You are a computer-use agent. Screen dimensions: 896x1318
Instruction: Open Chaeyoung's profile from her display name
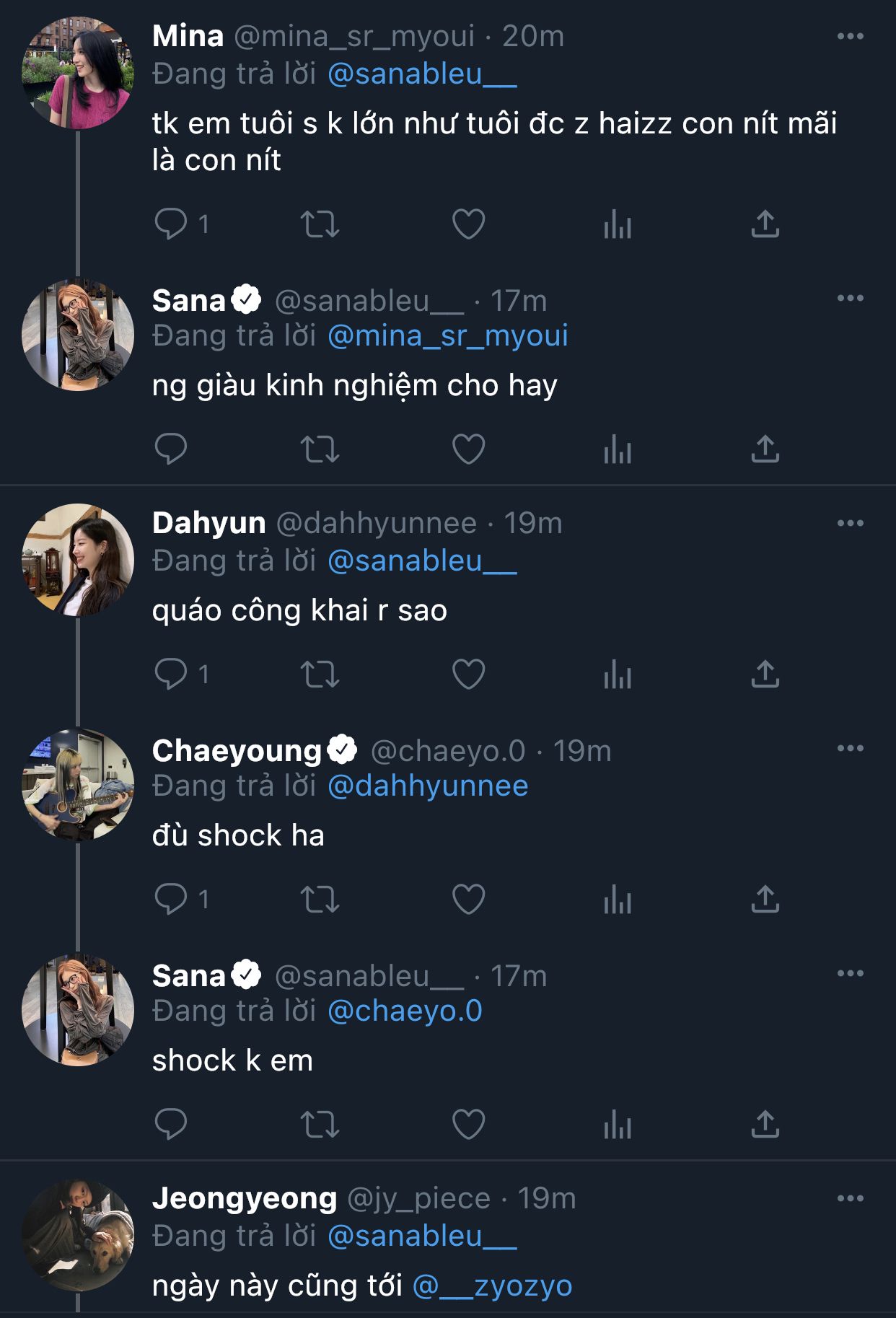[x=237, y=751]
